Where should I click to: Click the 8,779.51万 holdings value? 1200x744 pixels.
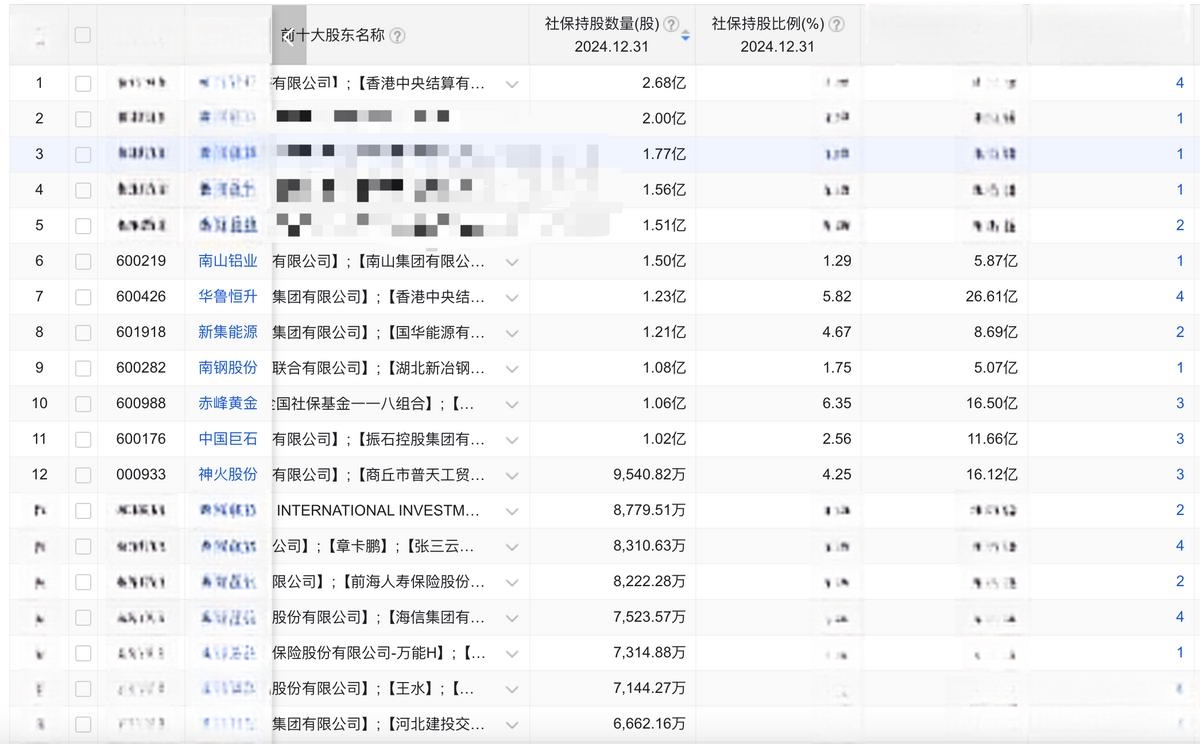649,511
